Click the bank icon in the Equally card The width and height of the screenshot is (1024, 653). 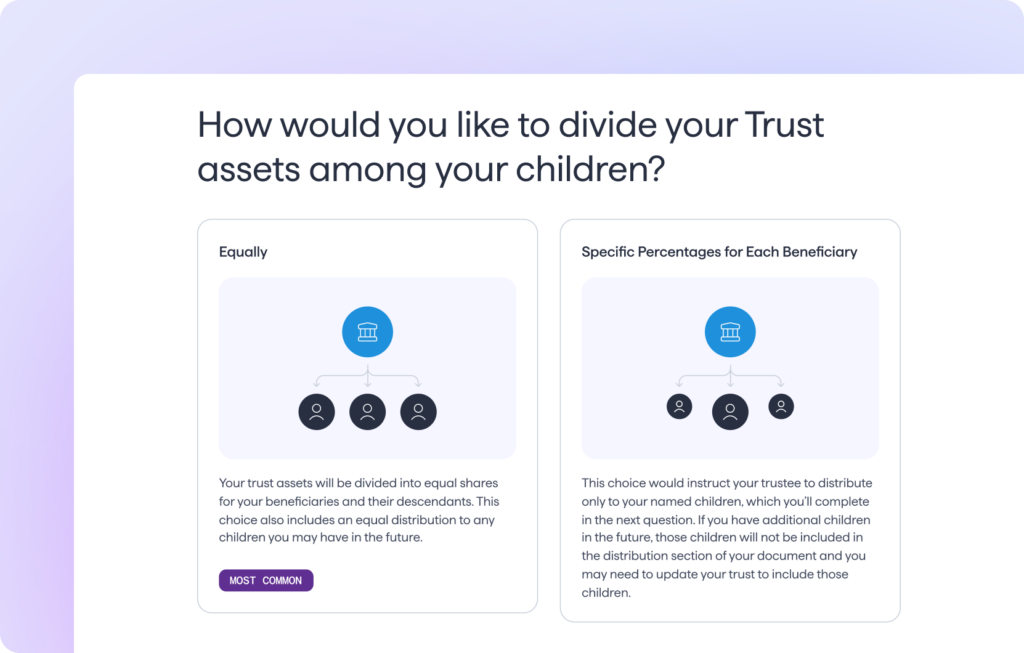[367, 332]
